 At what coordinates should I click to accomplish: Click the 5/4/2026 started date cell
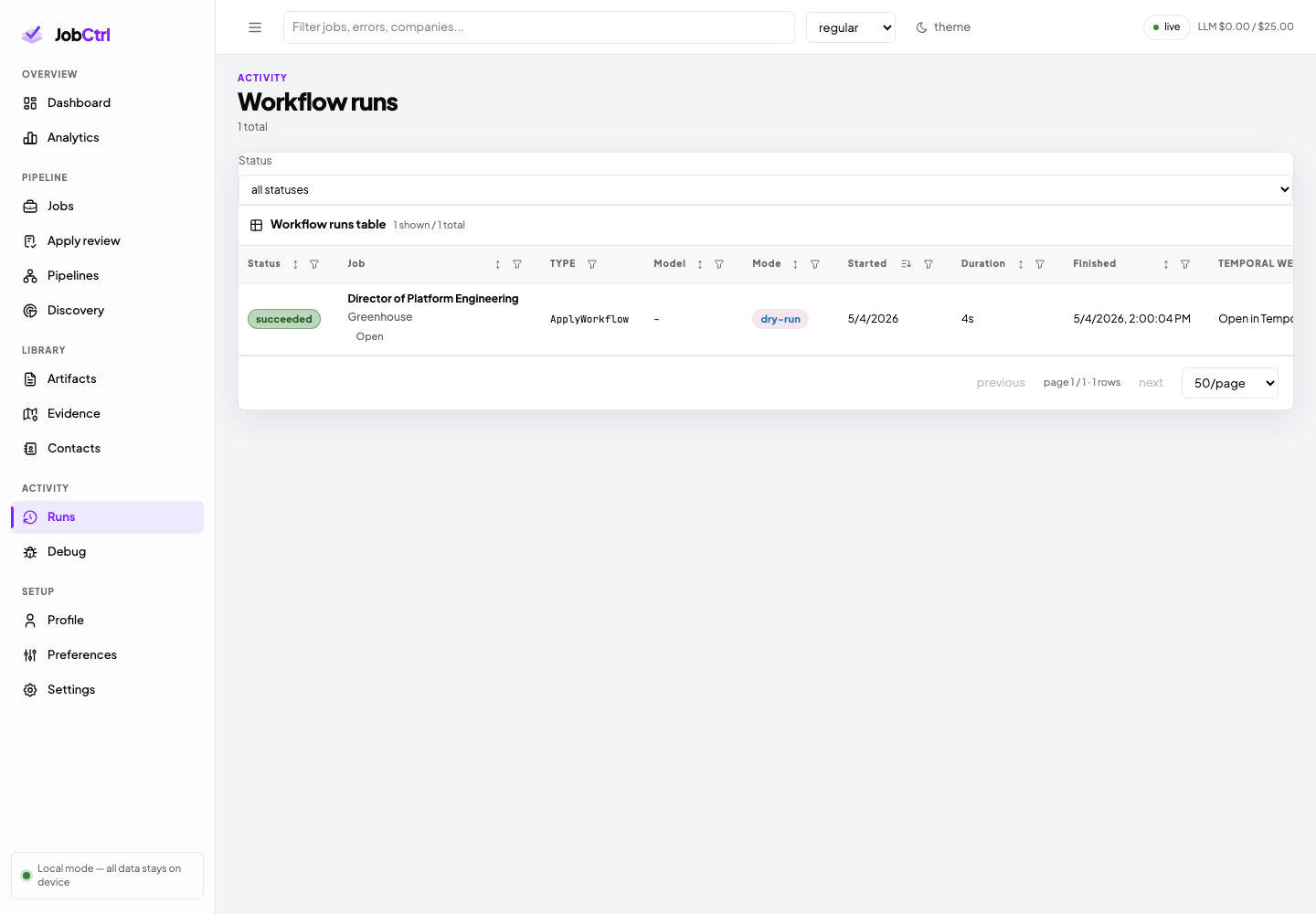click(x=873, y=319)
